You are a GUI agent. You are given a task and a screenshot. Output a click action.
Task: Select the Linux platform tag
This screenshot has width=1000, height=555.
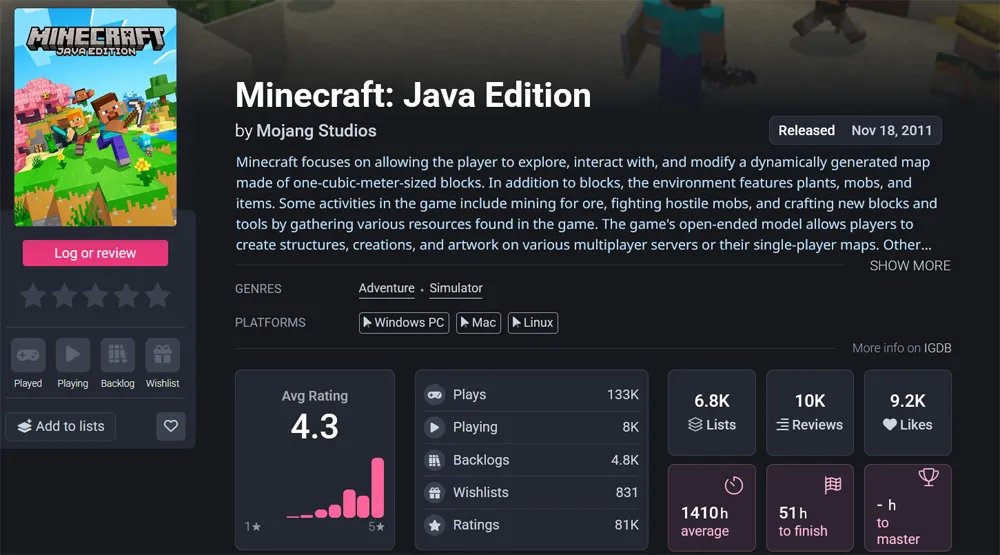click(533, 323)
